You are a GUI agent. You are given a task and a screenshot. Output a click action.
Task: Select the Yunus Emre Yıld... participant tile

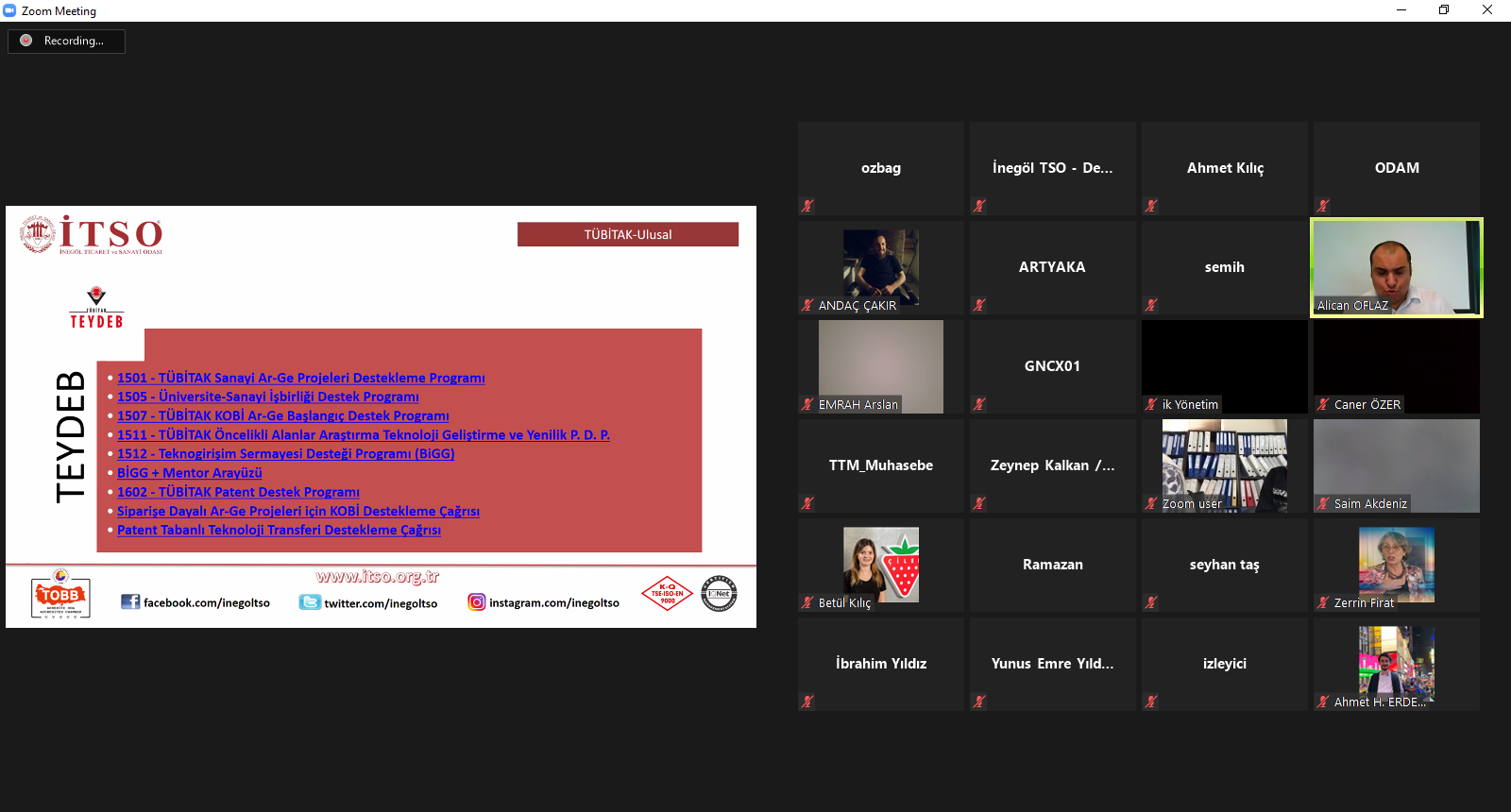(x=1053, y=664)
